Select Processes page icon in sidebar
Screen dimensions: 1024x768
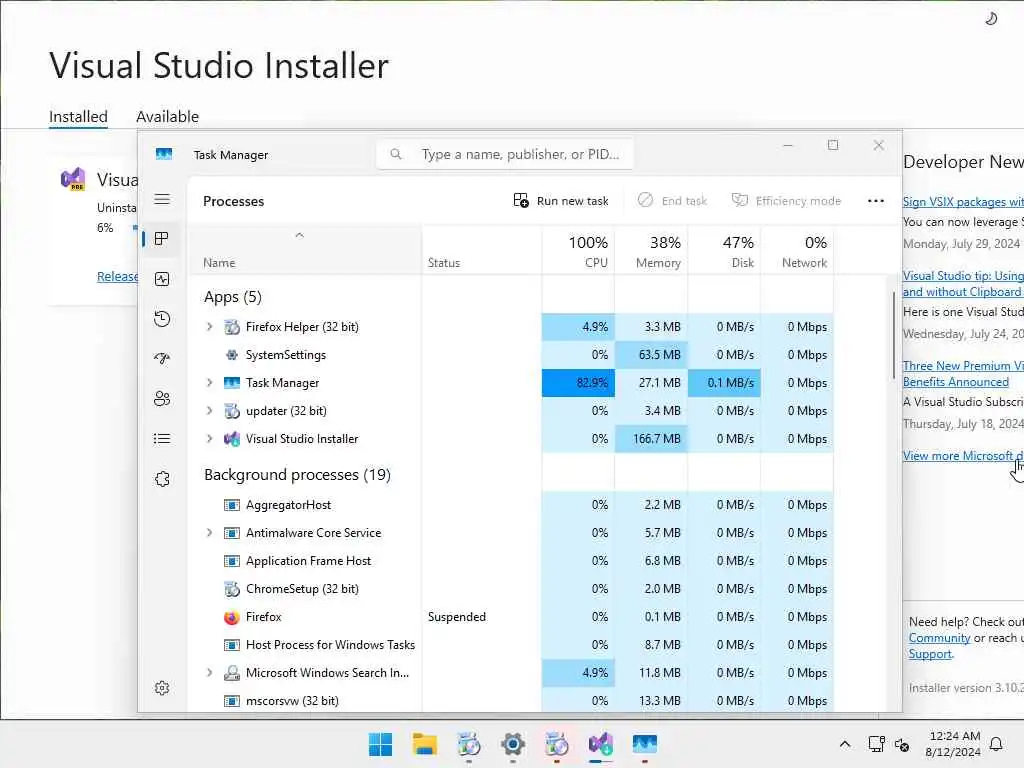(x=162, y=239)
